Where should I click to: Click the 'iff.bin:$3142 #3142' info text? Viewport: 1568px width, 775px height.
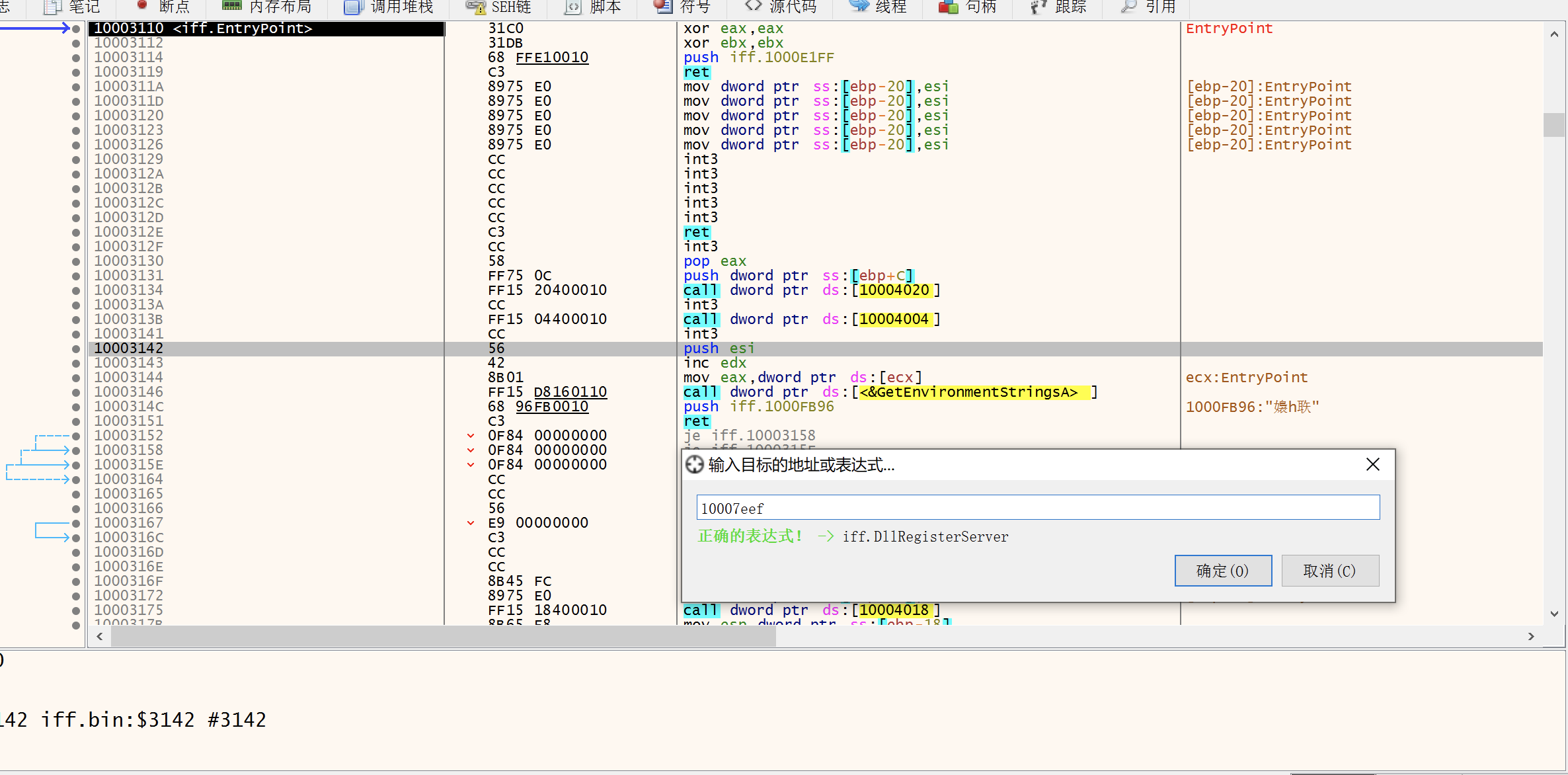coord(153,719)
